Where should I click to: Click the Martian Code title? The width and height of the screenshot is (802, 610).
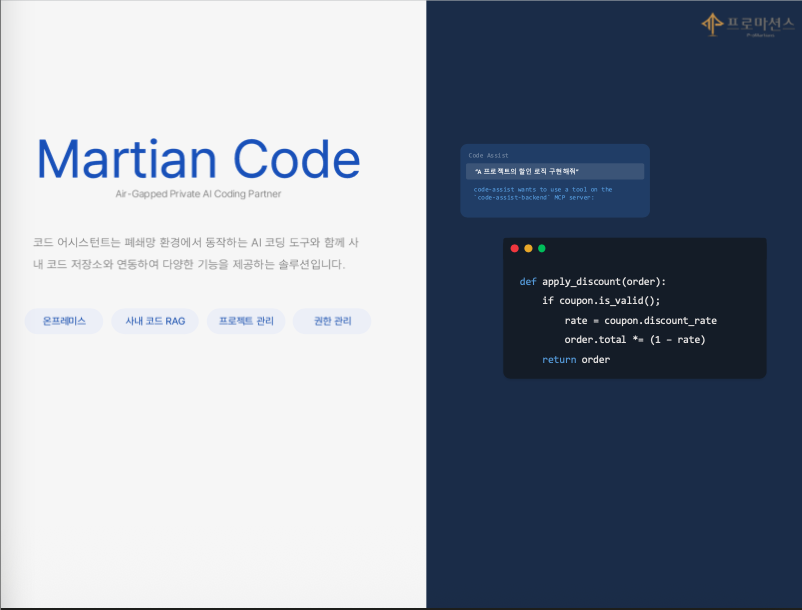coord(198,160)
